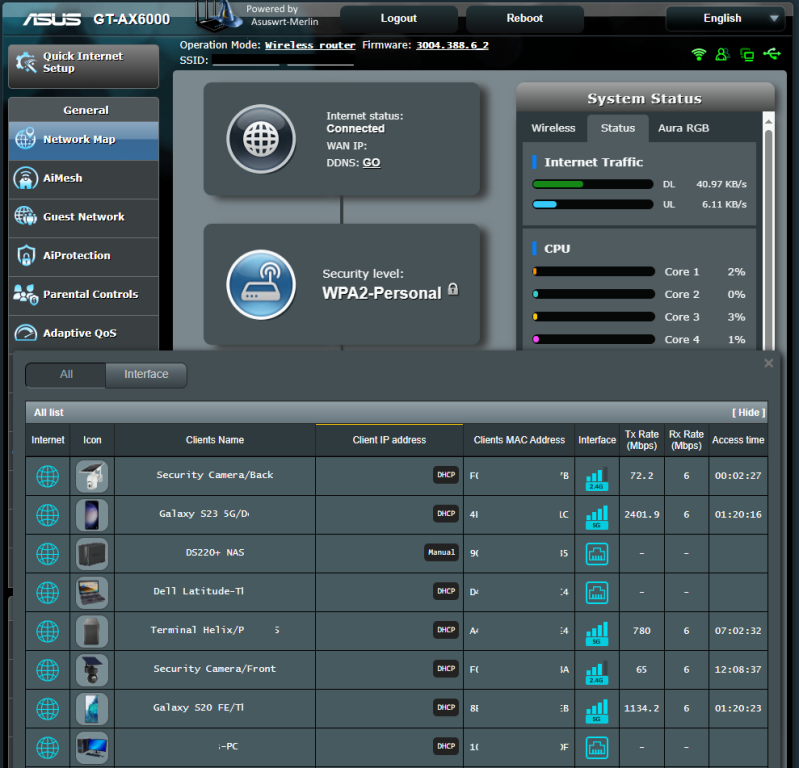Select the All tab in client list
The height and width of the screenshot is (768, 799).
click(66, 375)
